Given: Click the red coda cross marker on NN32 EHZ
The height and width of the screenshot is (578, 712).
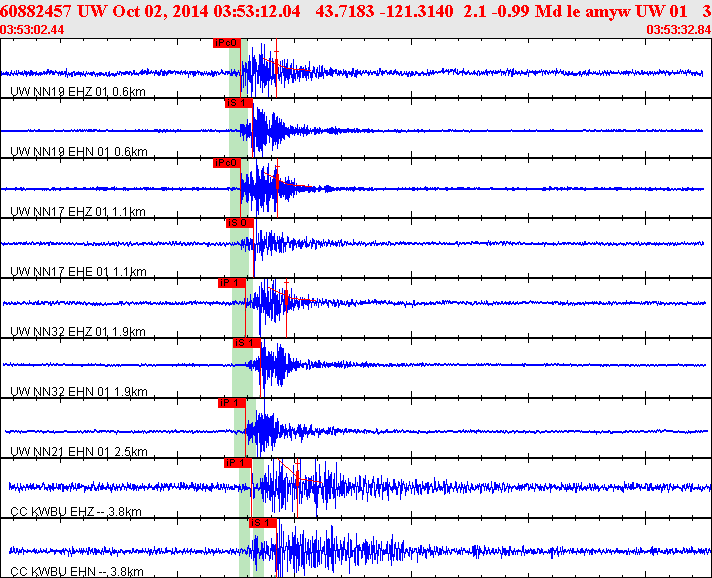Looking at the screenshot, I should pos(287,283).
